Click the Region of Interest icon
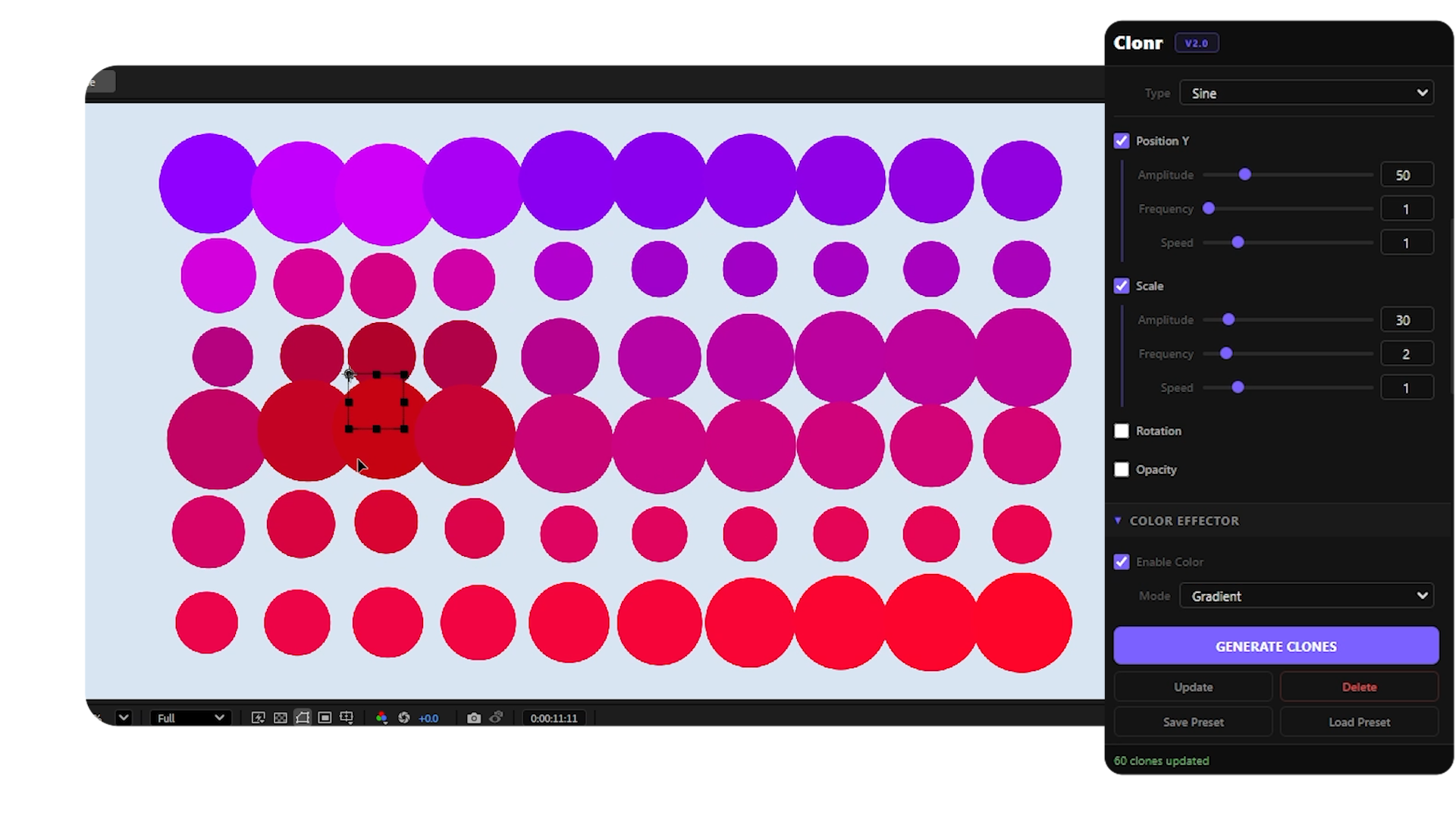 click(325, 717)
